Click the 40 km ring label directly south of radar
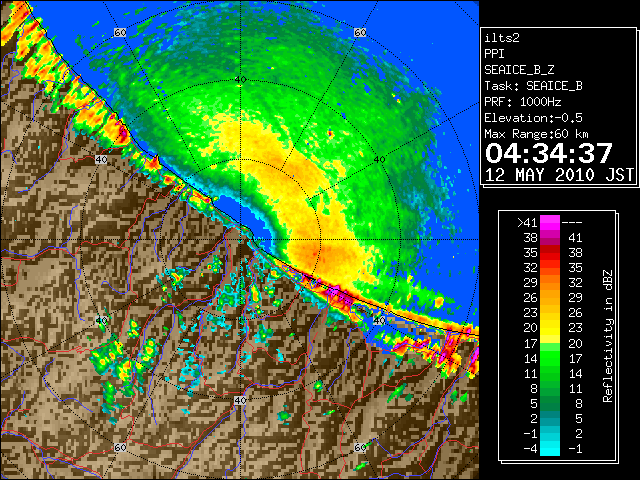The height and width of the screenshot is (480, 640). pyautogui.click(x=240, y=400)
